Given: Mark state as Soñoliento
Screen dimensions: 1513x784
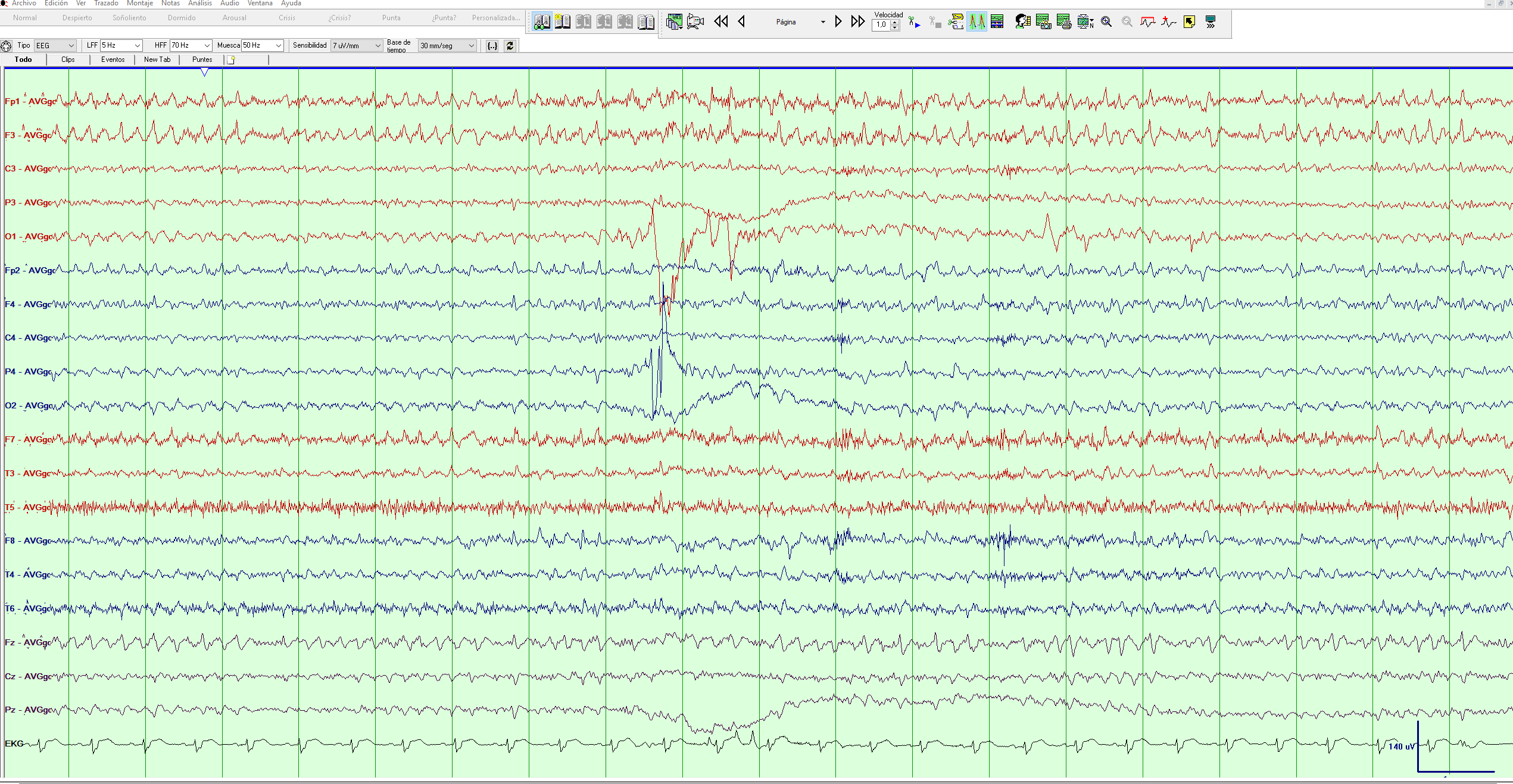Looking at the screenshot, I should [129, 18].
